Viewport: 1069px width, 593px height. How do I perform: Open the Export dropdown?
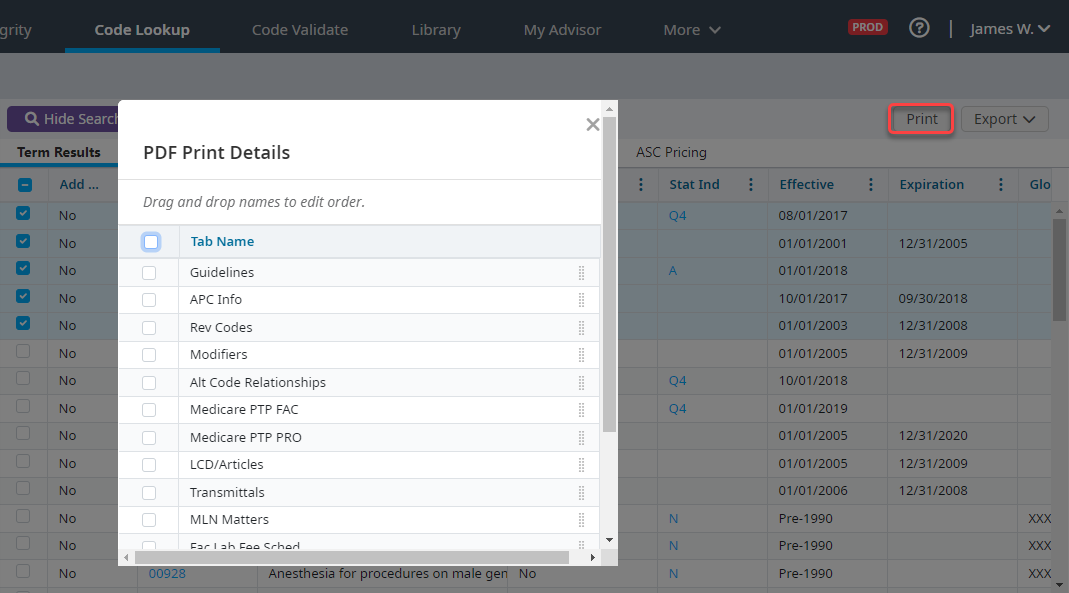(x=1004, y=119)
